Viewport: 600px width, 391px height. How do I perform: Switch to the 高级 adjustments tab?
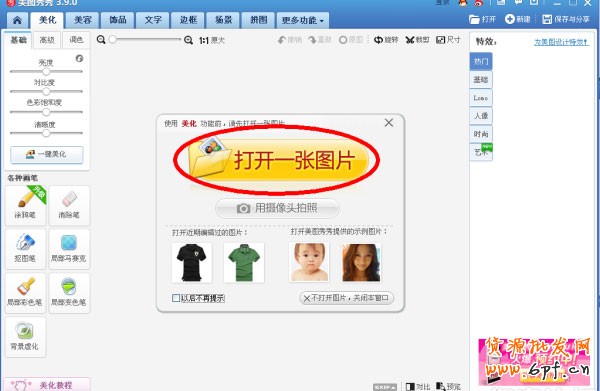(x=47, y=40)
